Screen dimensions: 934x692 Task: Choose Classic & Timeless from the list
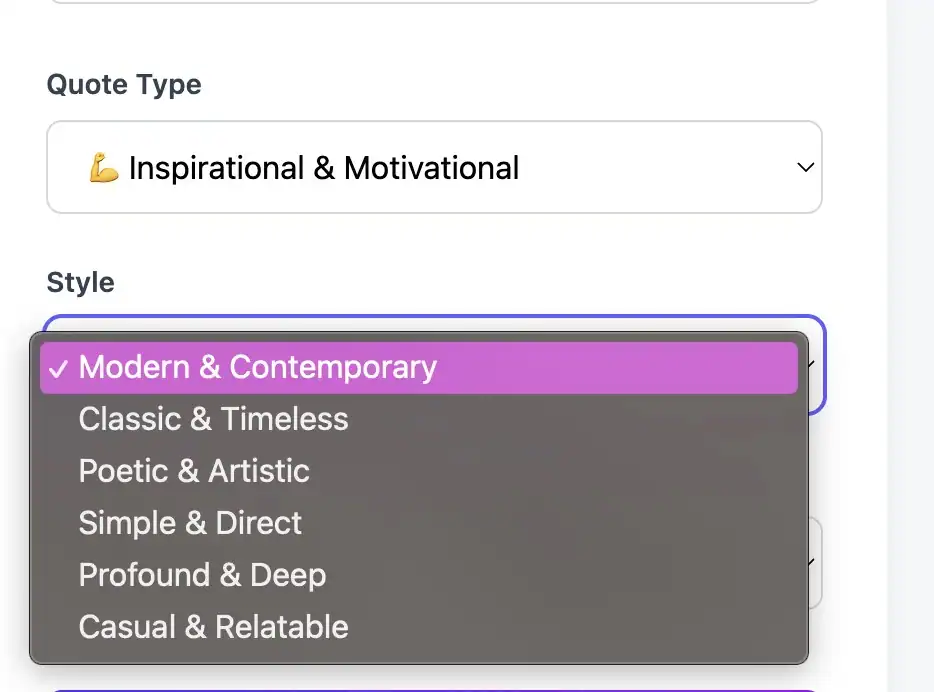[213, 419]
